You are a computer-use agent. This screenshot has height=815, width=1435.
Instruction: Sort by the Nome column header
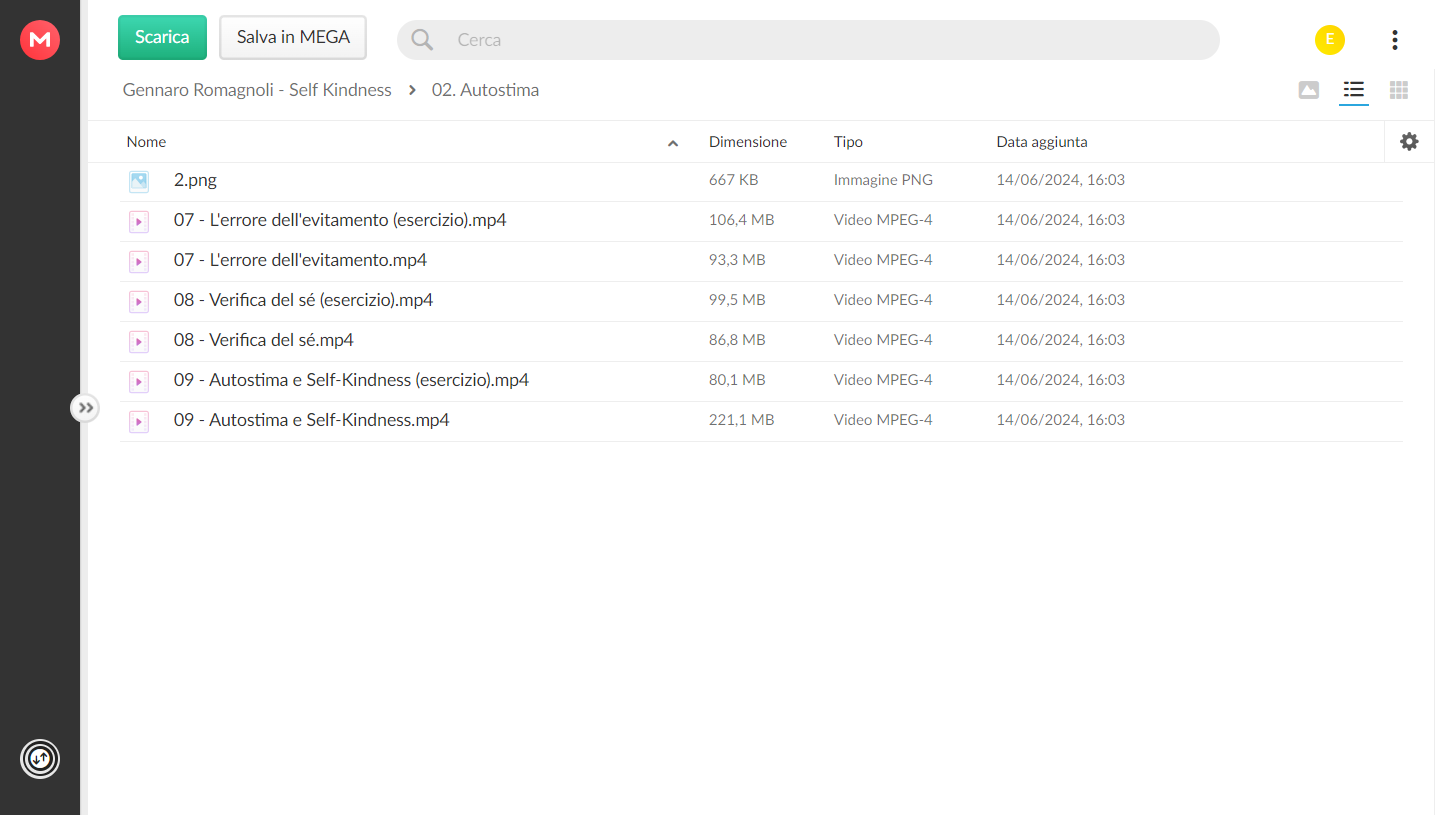coord(146,142)
